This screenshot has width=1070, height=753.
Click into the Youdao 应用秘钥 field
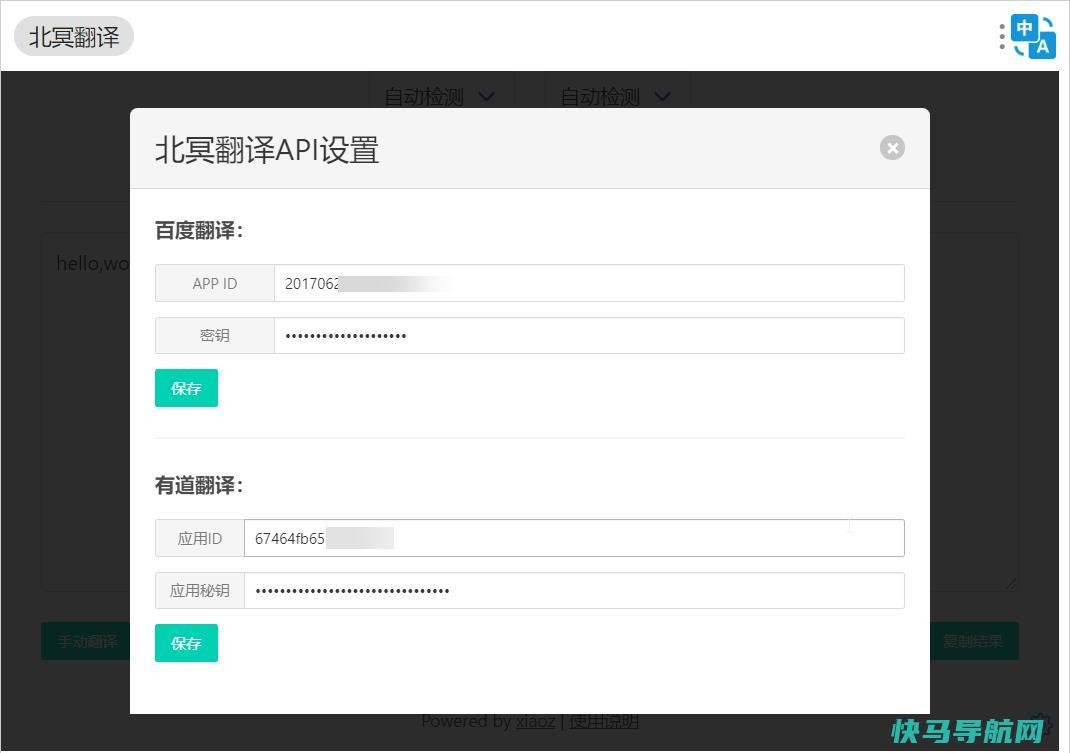coord(574,591)
